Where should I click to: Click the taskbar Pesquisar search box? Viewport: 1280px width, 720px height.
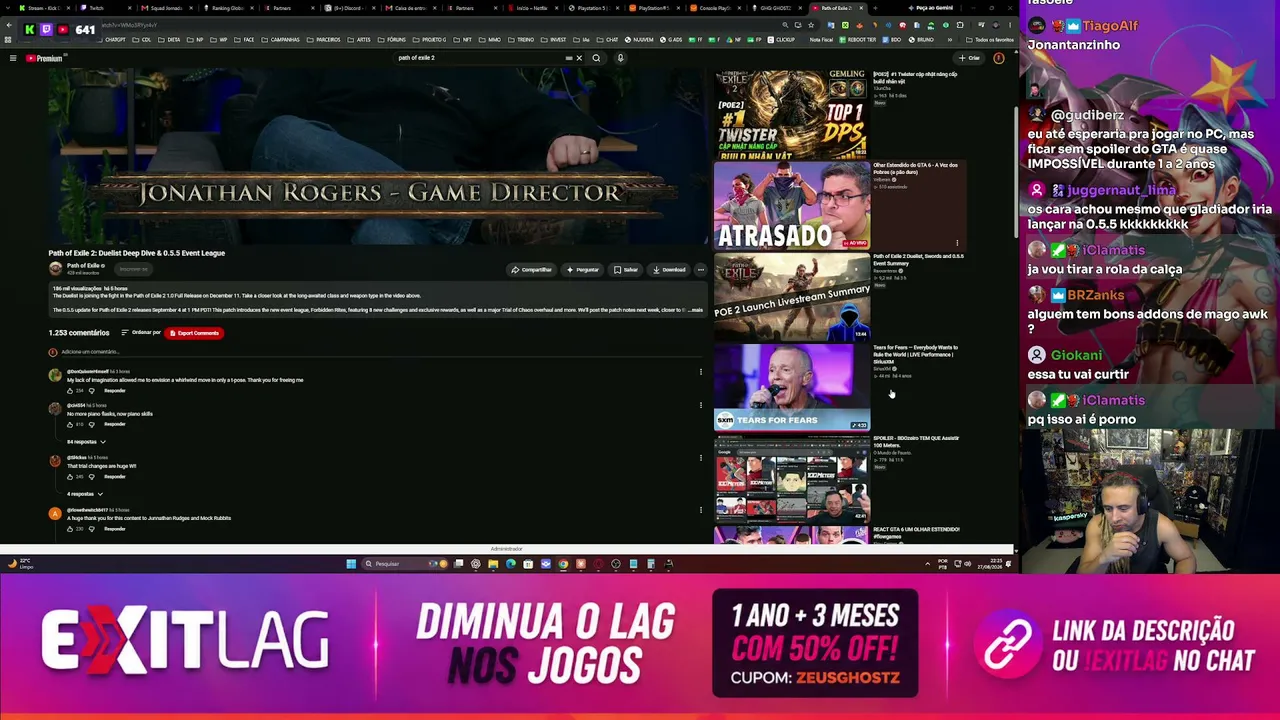tap(405, 564)
